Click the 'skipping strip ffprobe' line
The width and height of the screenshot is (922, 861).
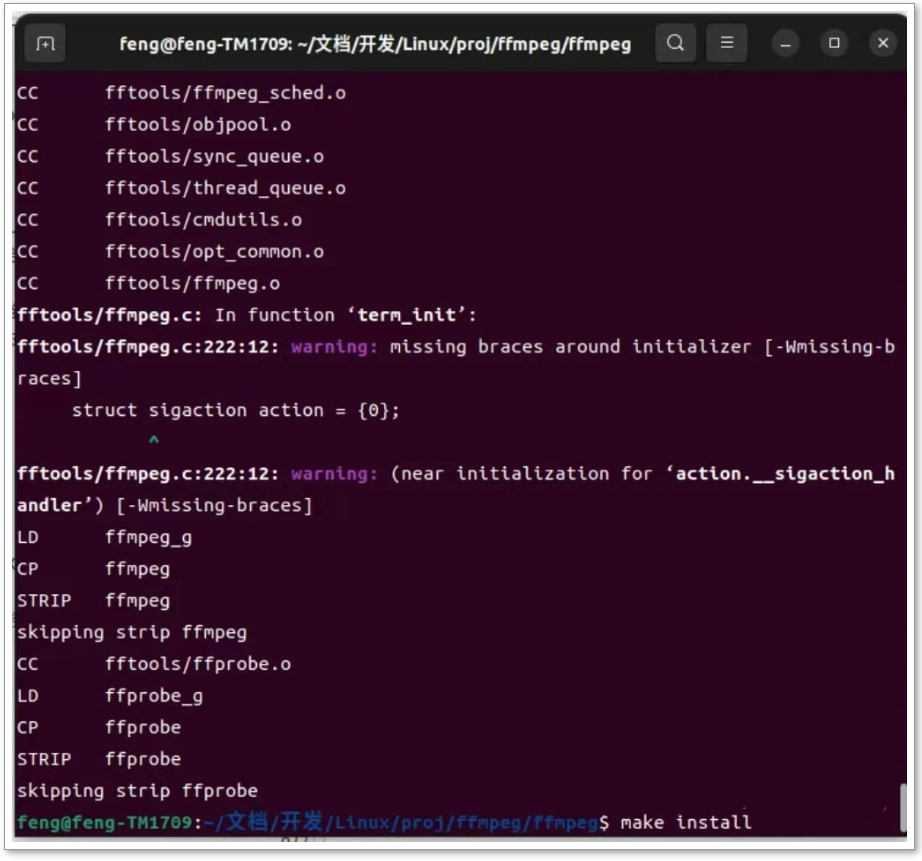[x=137, y=792]
